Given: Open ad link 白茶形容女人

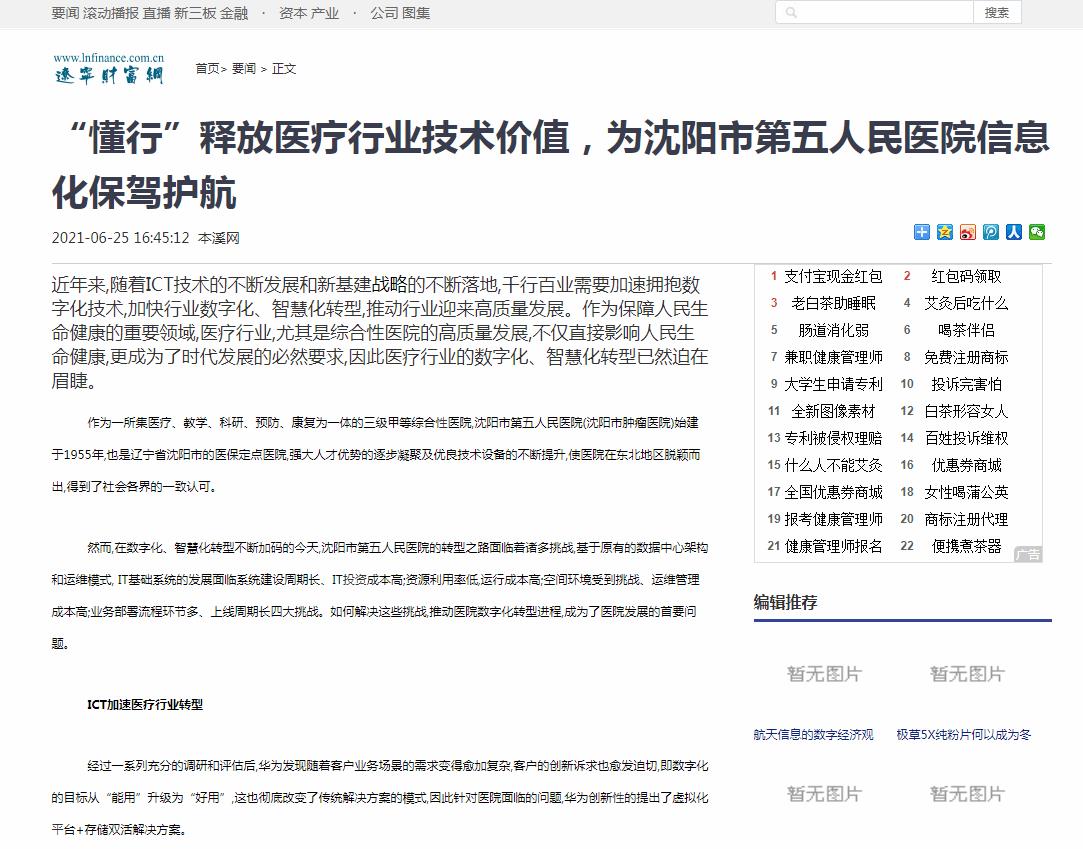Looking at the screenshot, I should pyautogui.click(x=966, y=411).
